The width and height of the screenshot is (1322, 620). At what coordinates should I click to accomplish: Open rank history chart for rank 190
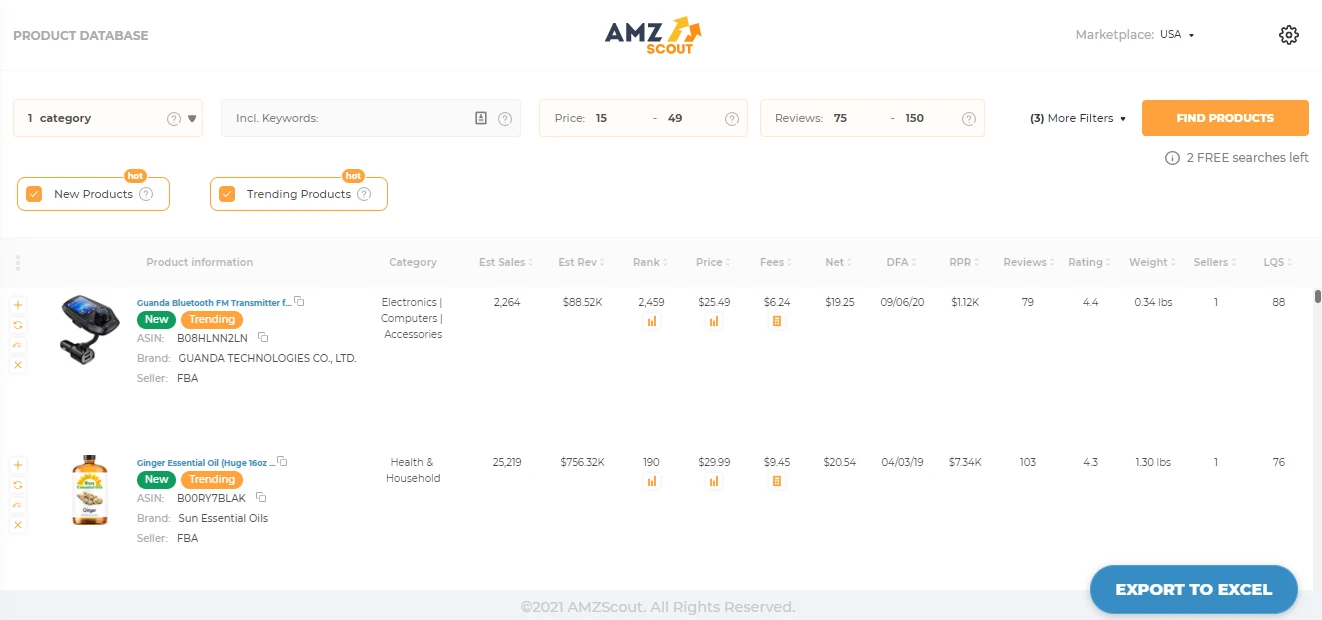(652, 481)
